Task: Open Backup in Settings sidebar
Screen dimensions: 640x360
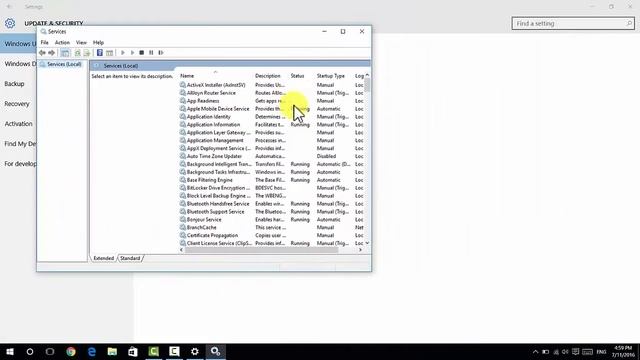Action: (x=14, y=84)
